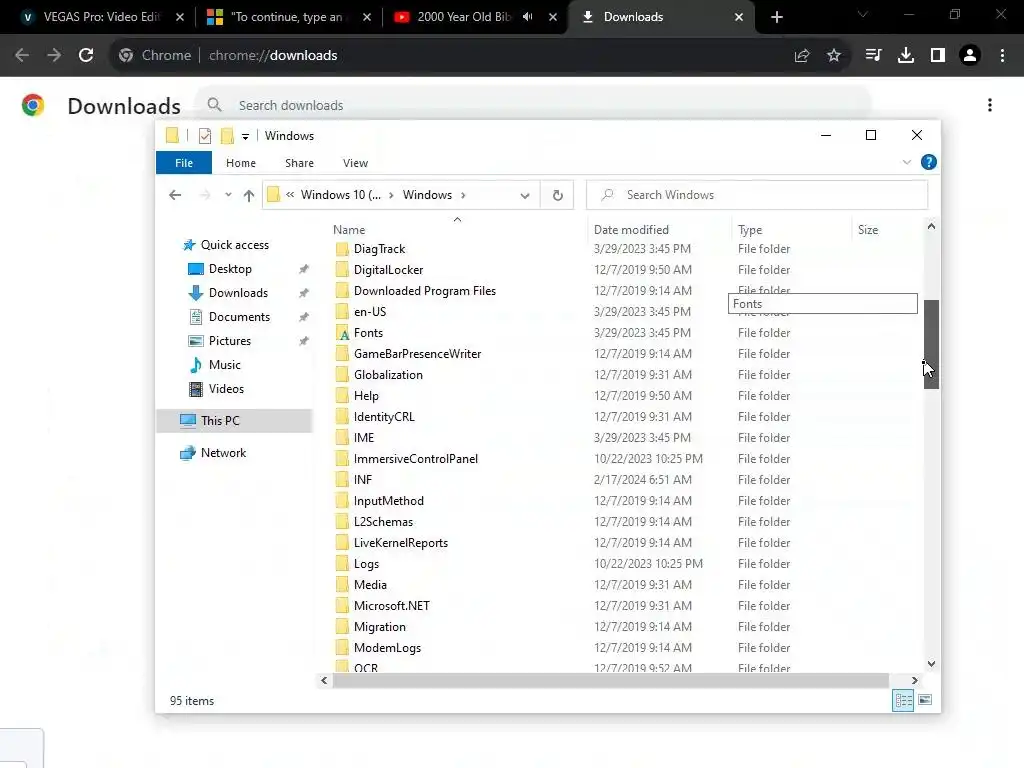Select the Microsoft.NET folder
Viewport: 1024px width, 768px height.
[x=391, y=605]
